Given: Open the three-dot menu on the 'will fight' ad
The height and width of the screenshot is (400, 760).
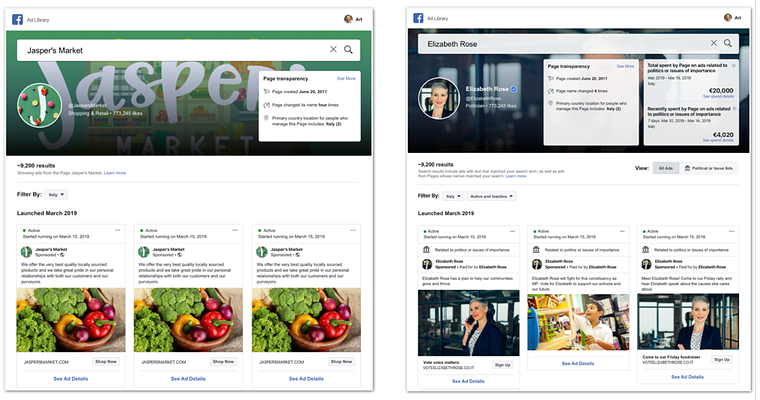Looking at the screenshot, I should (x=622, y=231).
